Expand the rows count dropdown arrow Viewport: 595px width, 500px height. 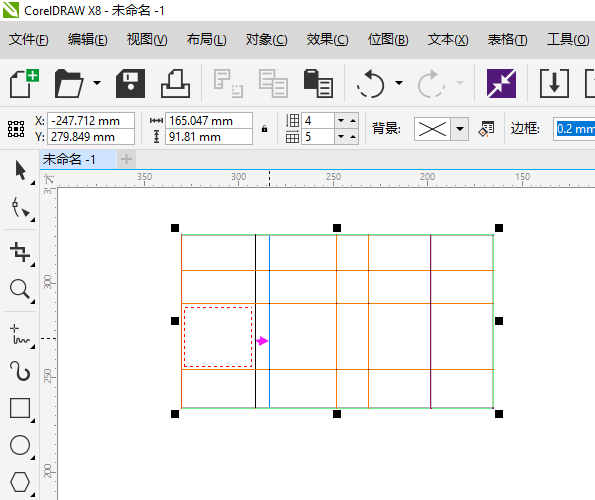point(341,121)
